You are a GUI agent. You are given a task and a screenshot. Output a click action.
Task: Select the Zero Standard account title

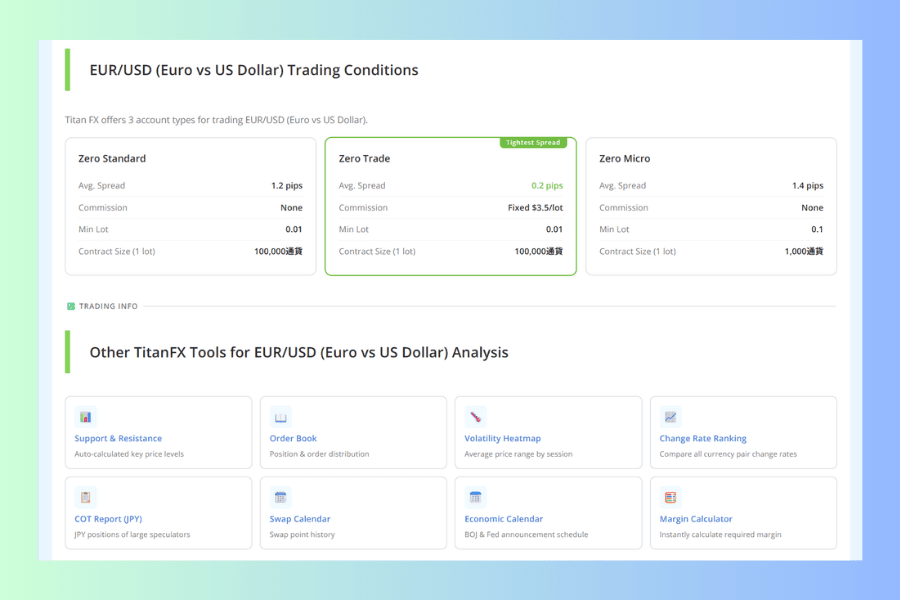(112, 158)
